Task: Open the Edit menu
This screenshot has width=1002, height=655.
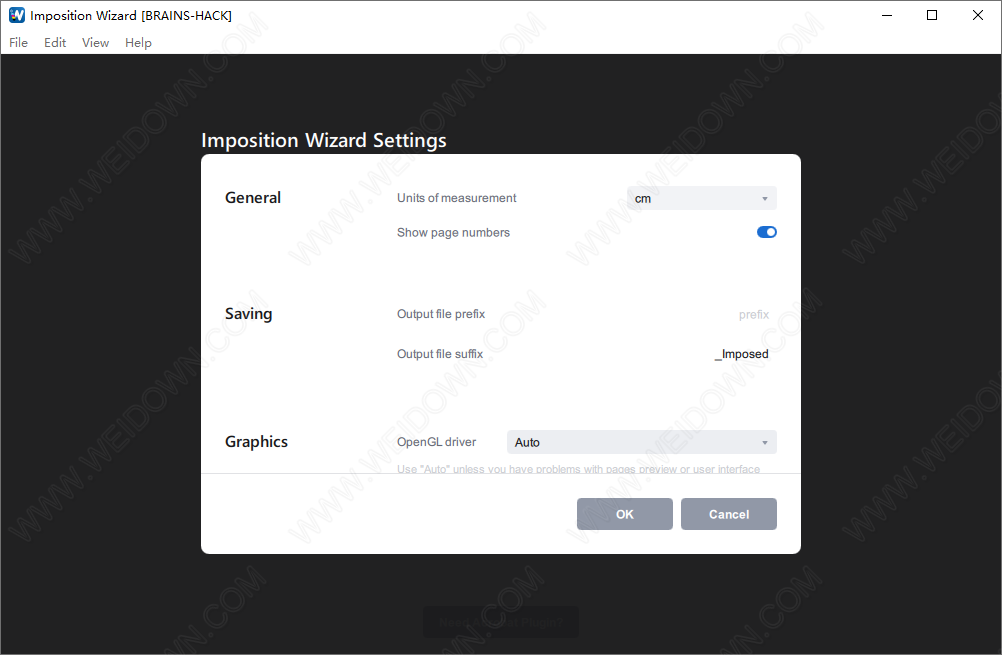Action: coord(55,43)
